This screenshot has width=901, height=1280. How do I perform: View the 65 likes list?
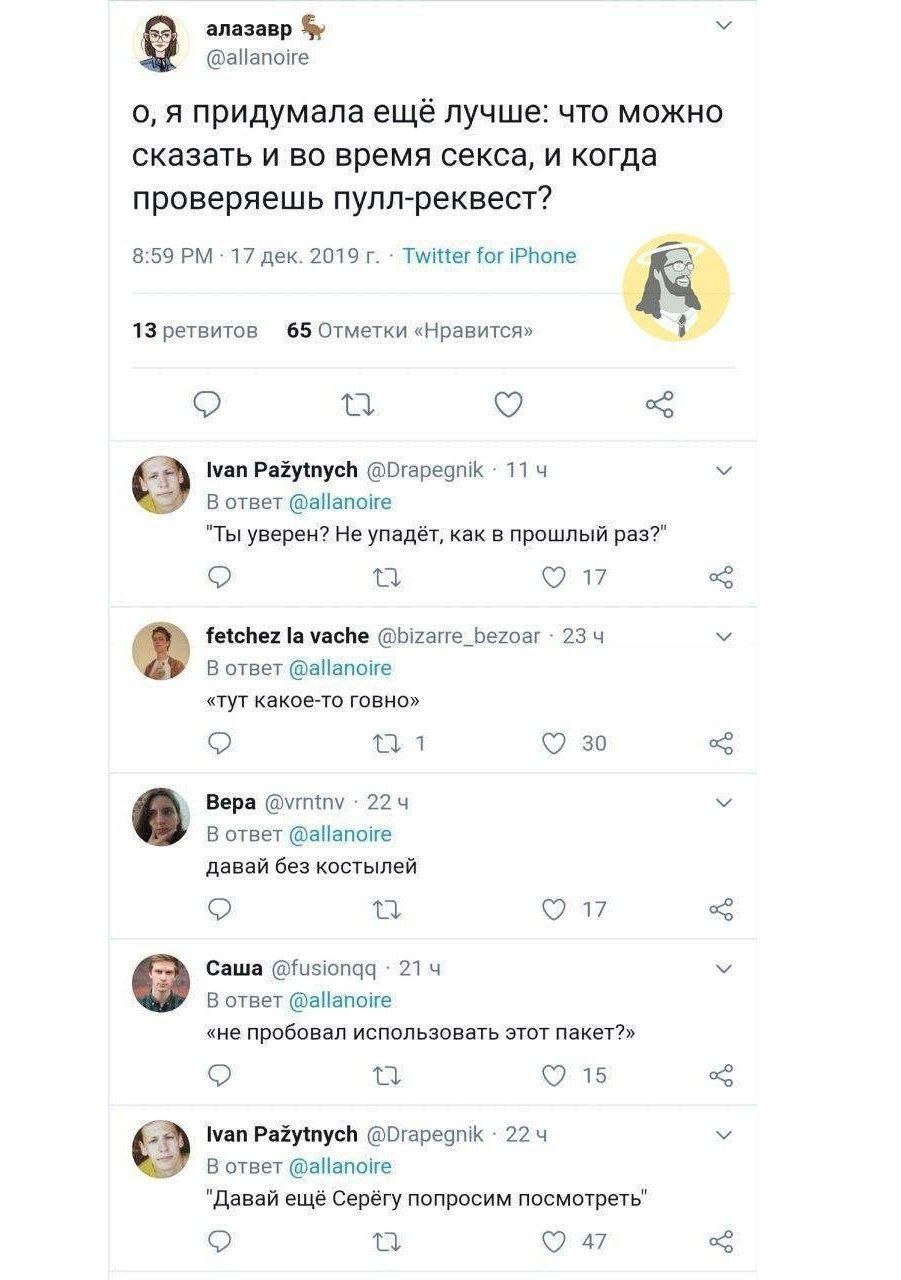[409, 330]
